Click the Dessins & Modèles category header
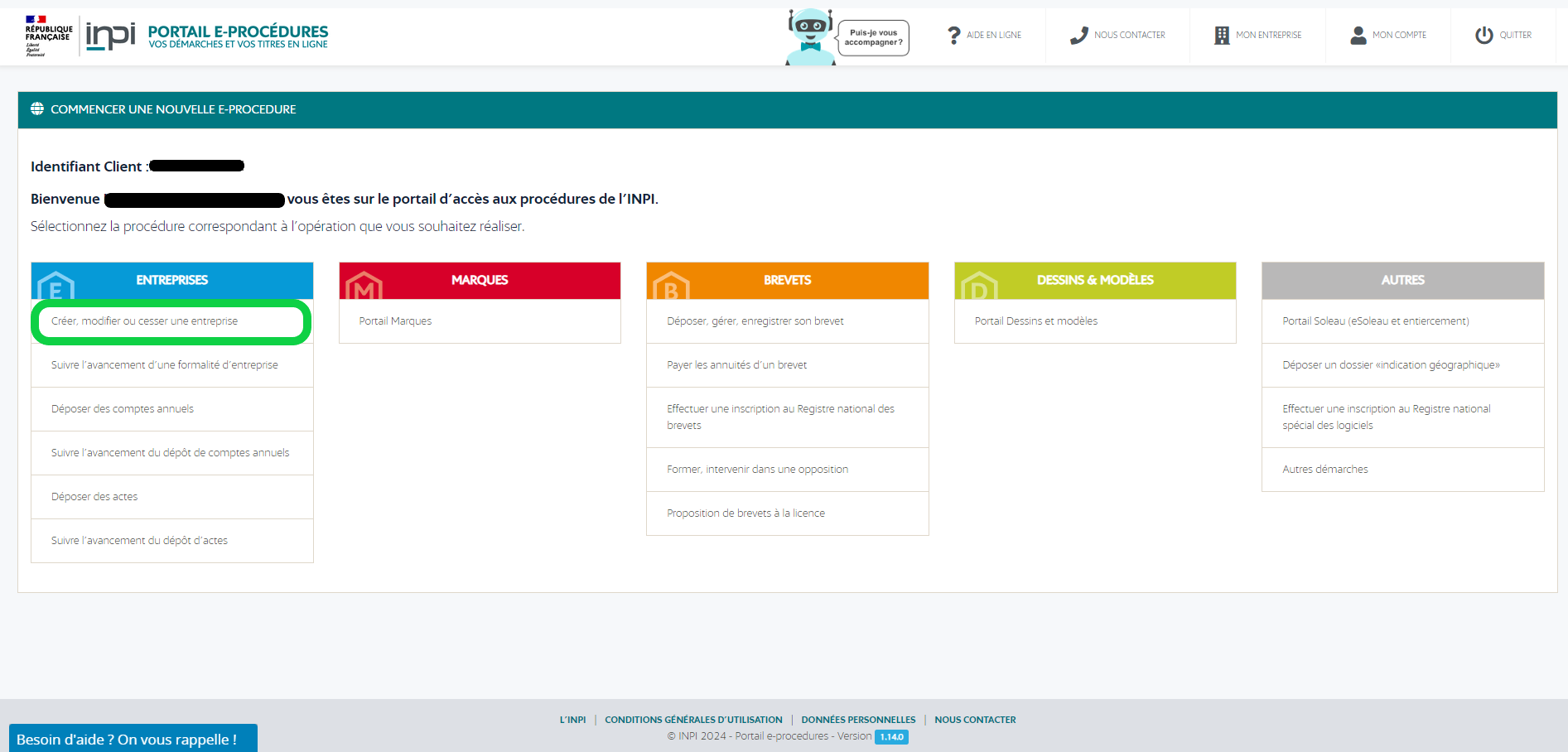The image size is (1568, 752). (x=1095, y=281)
